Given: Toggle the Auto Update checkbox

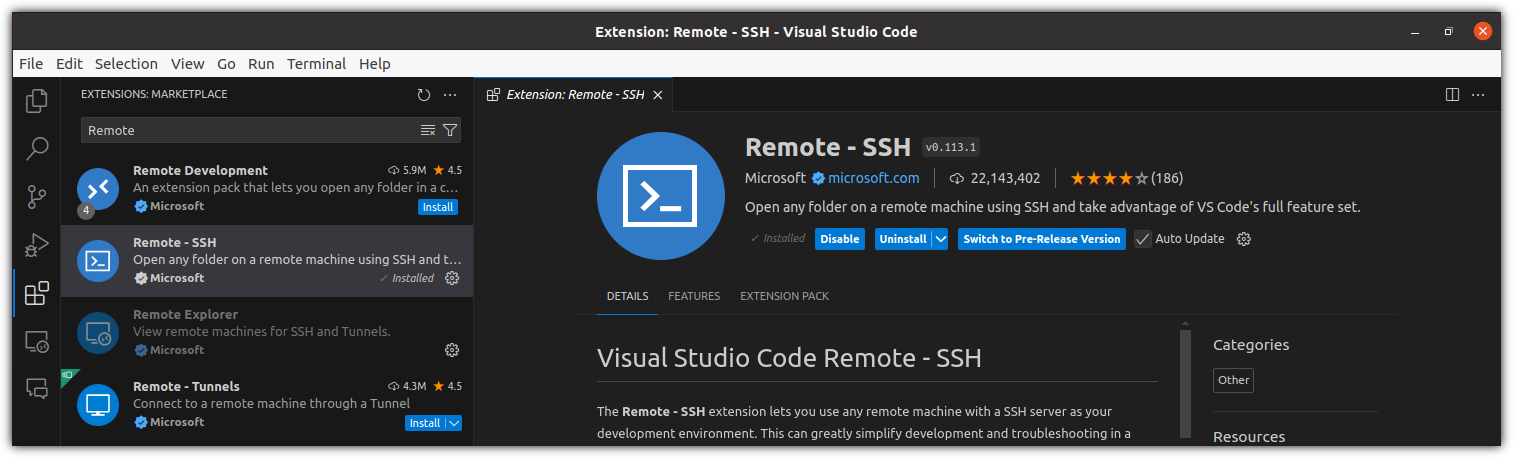Looking at the screenshot, I should [1143, 239].
